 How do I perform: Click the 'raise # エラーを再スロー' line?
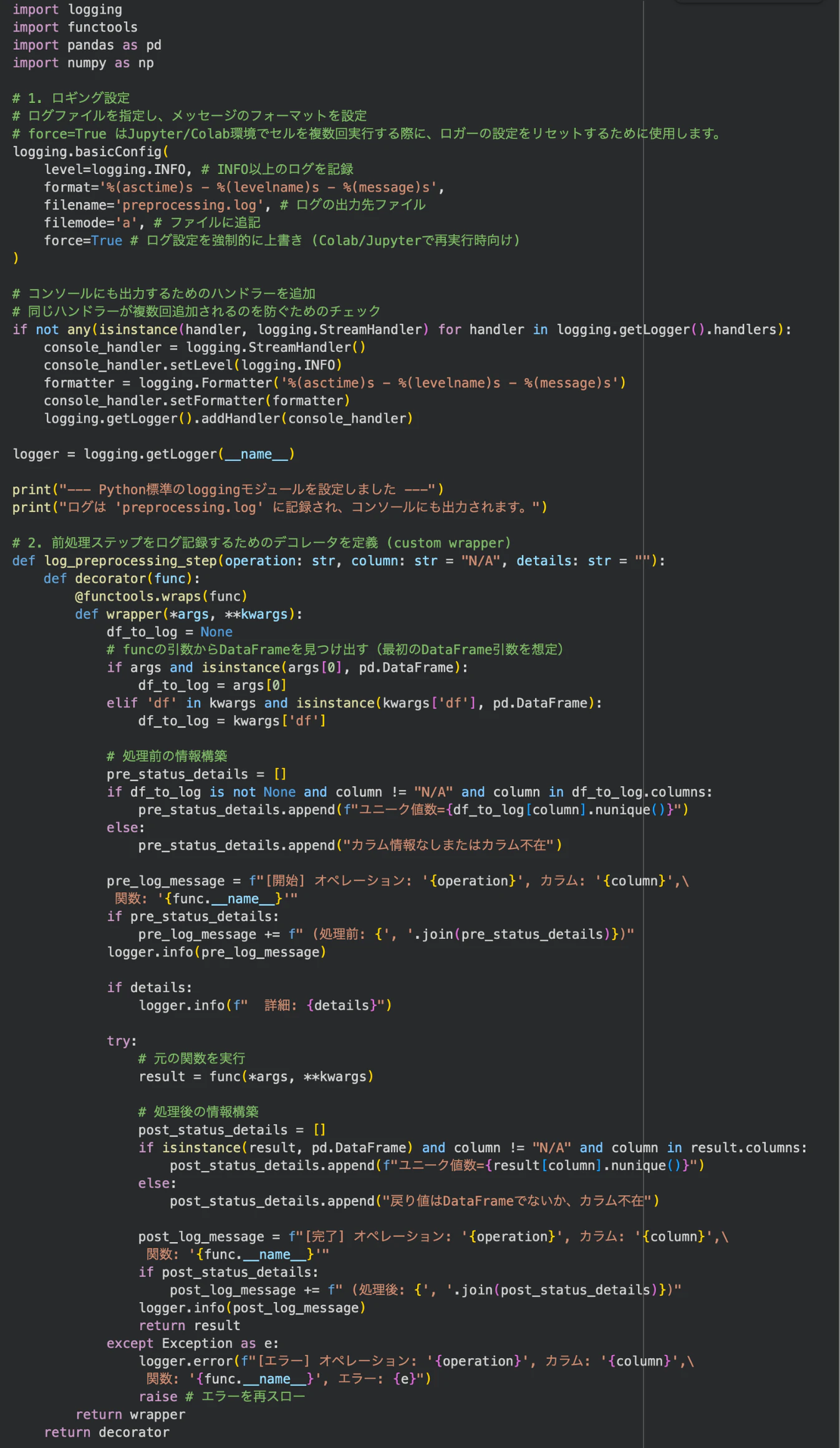[221, 1396]
